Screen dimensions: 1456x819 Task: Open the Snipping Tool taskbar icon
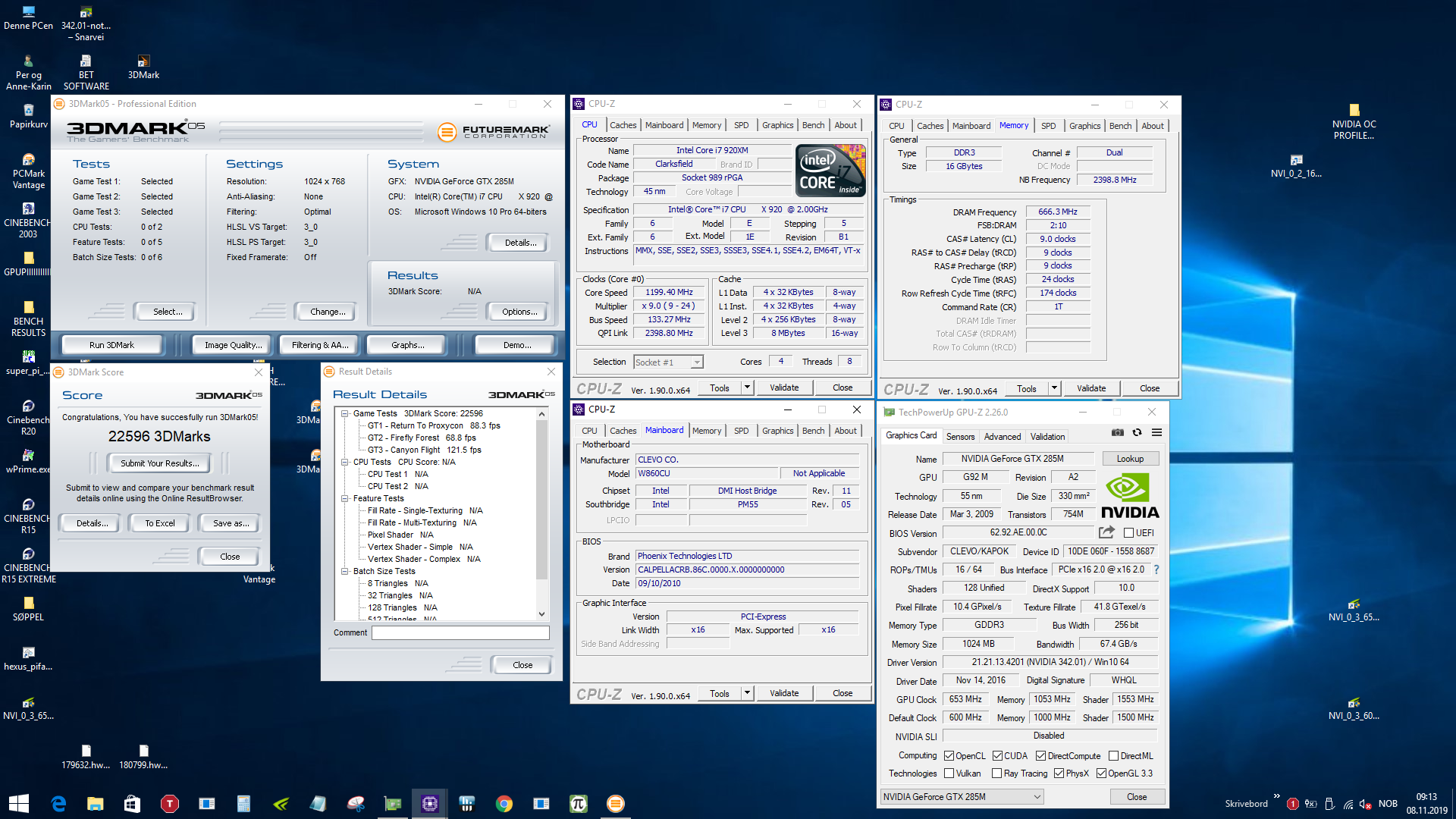355,803
